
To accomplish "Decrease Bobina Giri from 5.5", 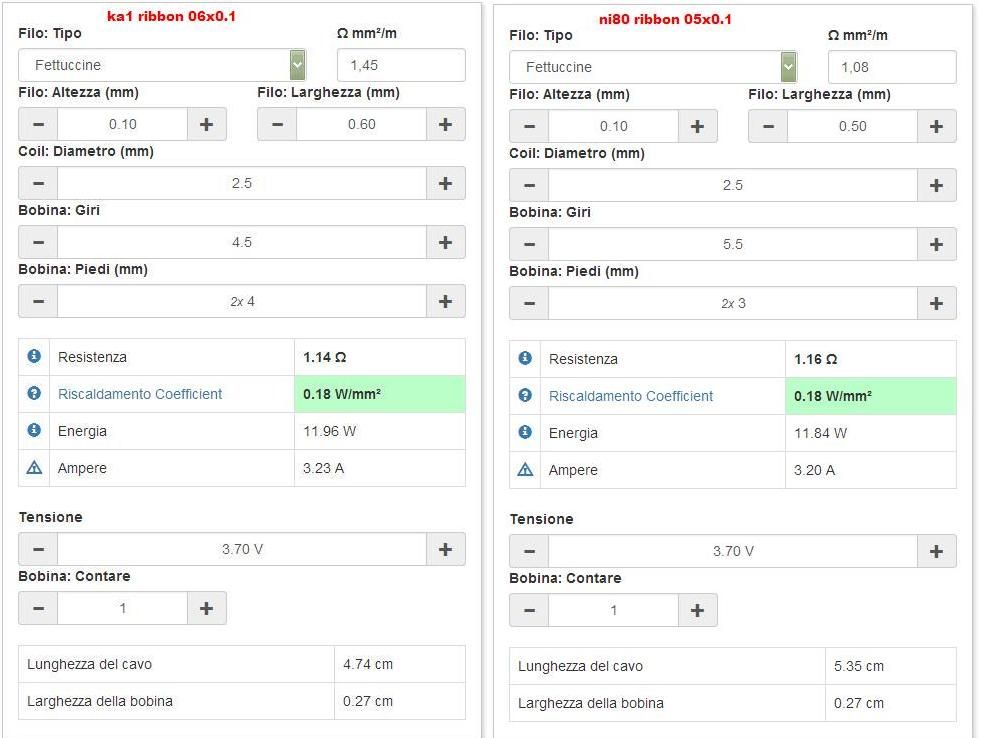I will (x=529, y=244).
